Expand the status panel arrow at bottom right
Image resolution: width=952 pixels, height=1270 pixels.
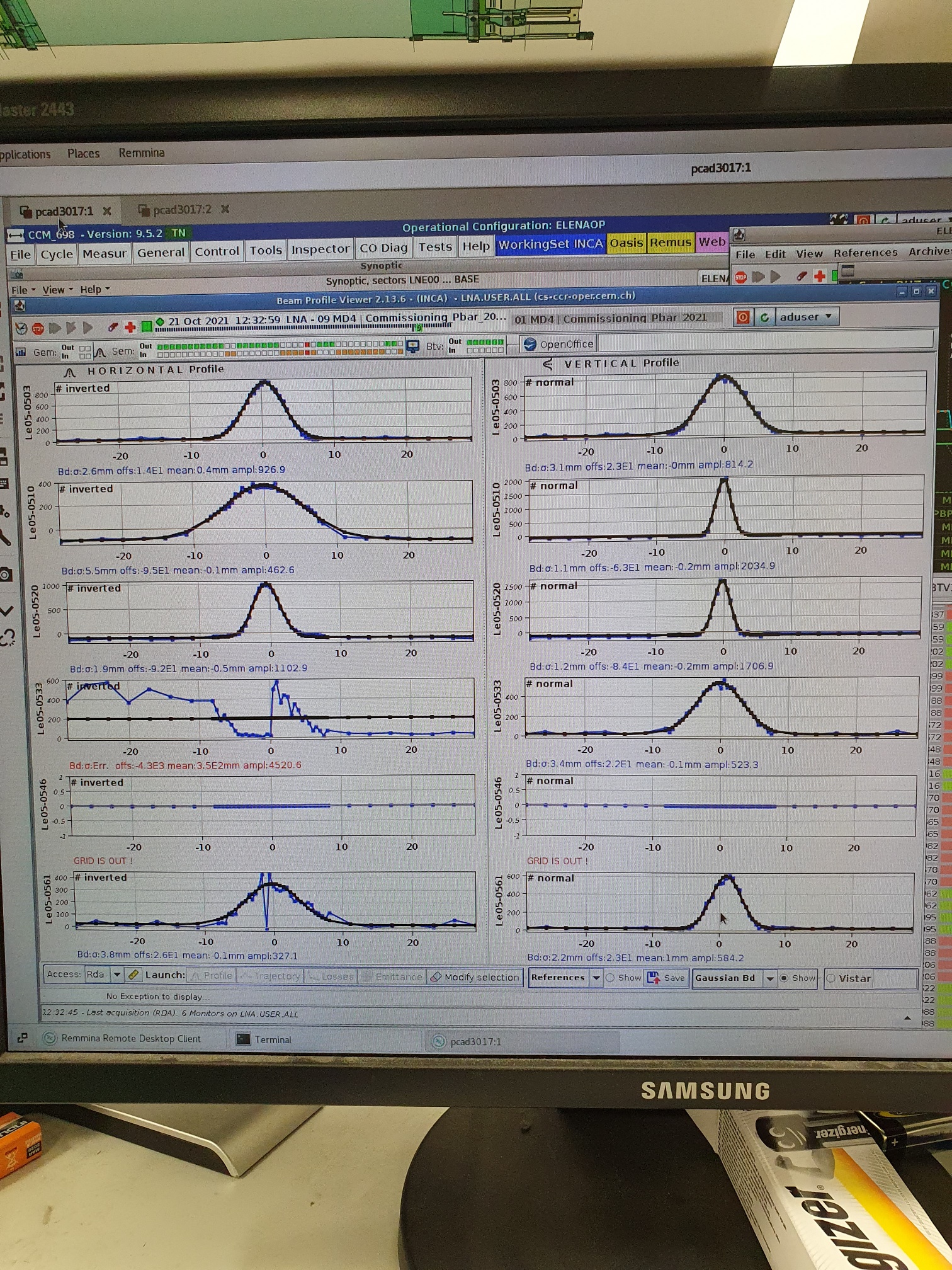pyautogui.click(x=907, y=1018)
